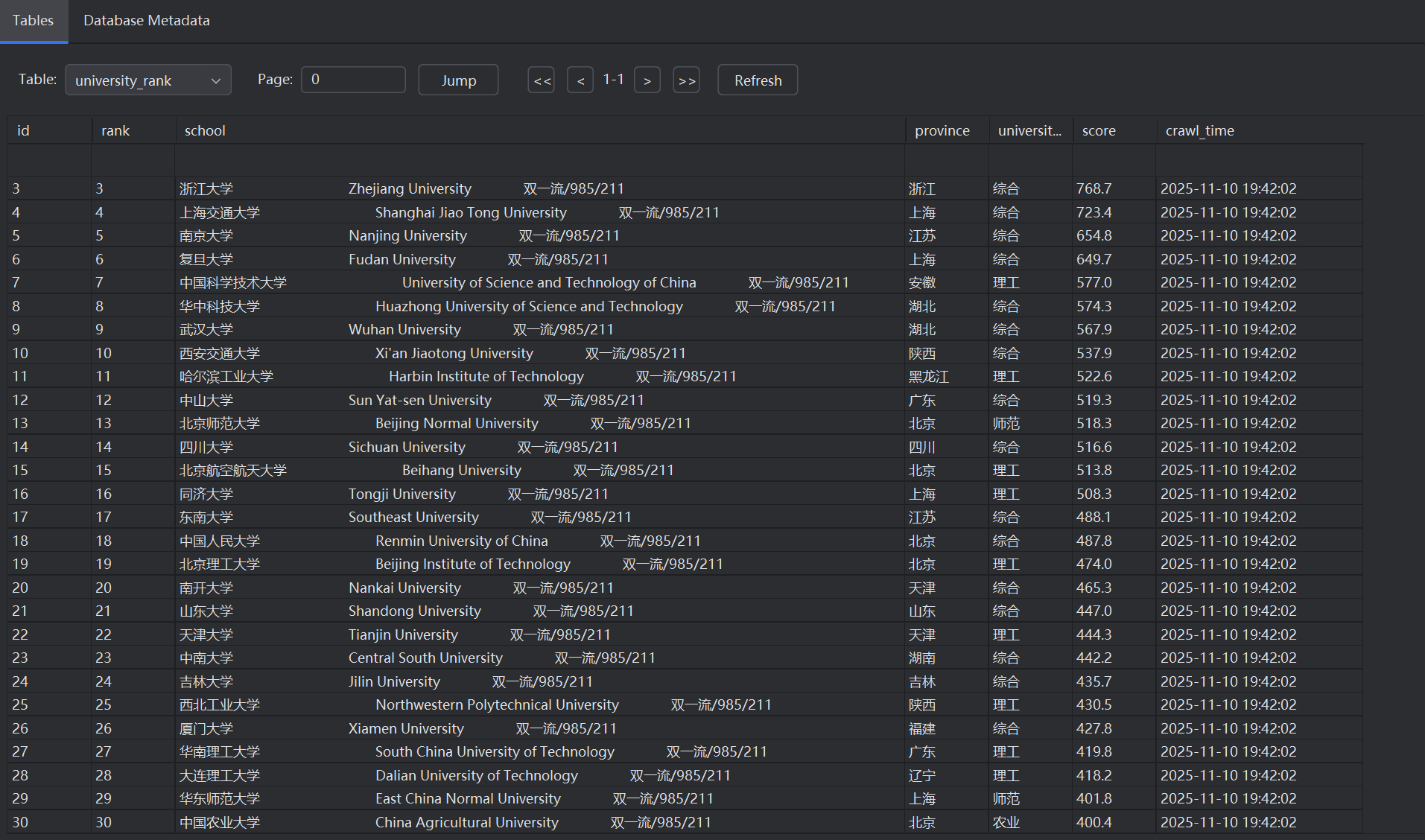
Task: Click the score value 649.7
Action: tap(1114, 259)
